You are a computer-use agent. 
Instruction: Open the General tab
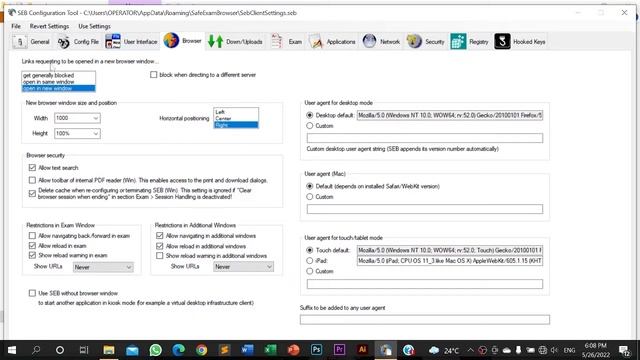pyautogui.click(x=31, y=42)
